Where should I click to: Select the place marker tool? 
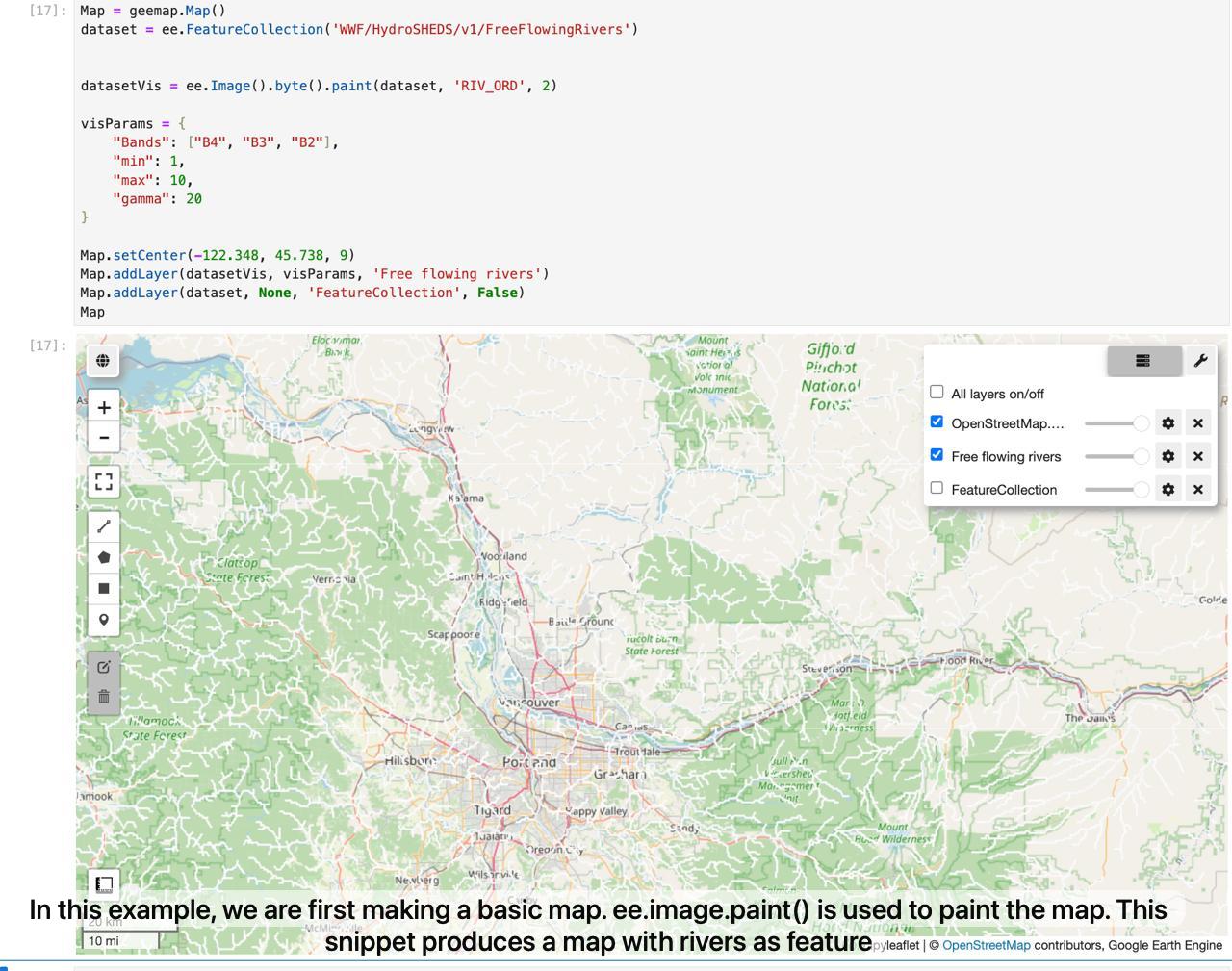point(104,619)
